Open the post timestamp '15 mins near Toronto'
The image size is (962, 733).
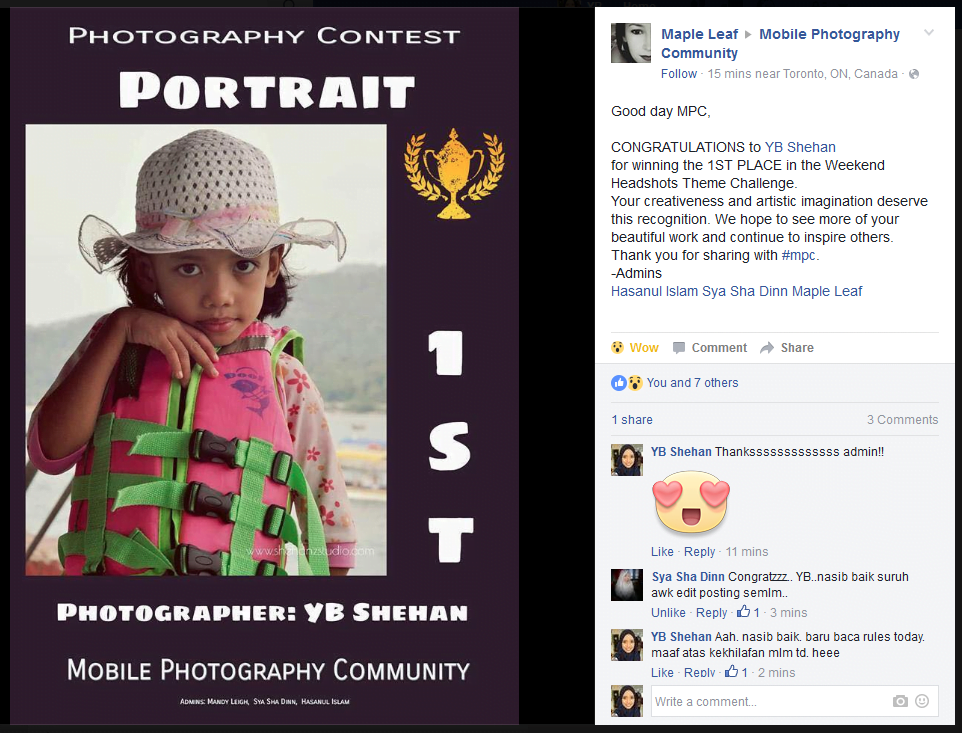click(x=802, y=74)
